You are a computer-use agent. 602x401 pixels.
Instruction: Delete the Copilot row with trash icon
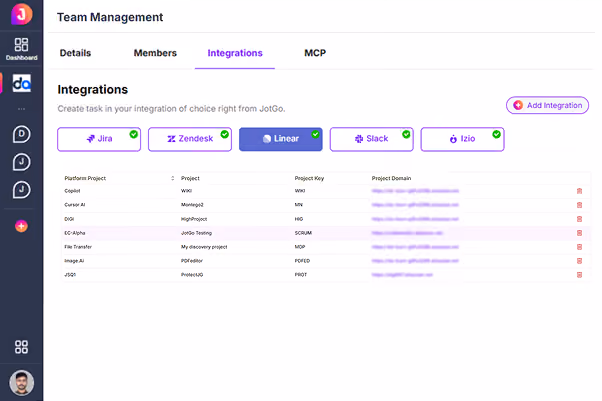(x=579, y=191)
